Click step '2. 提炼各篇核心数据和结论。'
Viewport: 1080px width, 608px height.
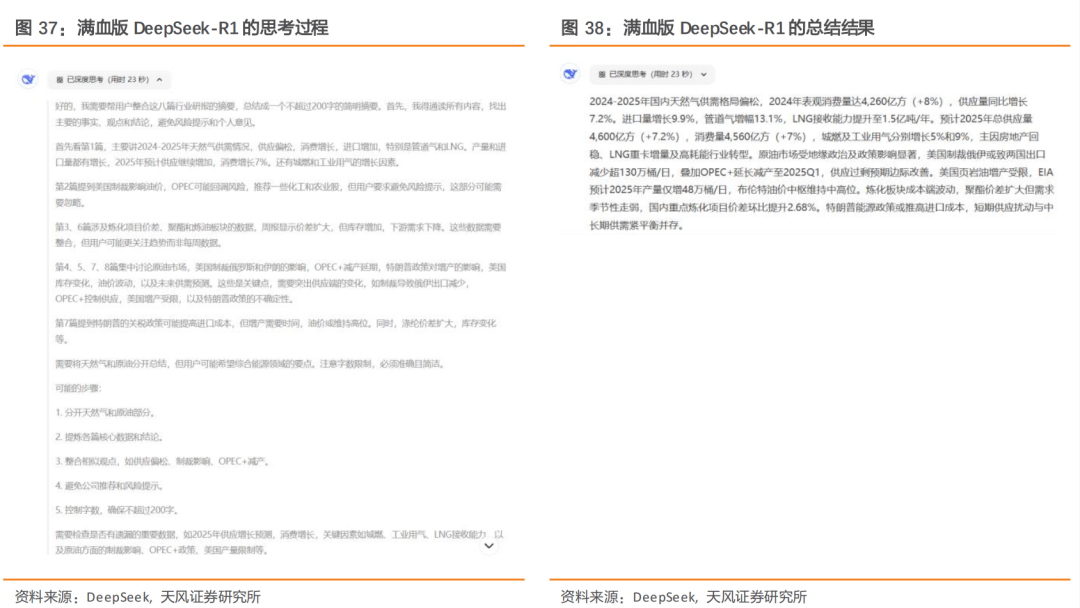[x=110, y=437]
